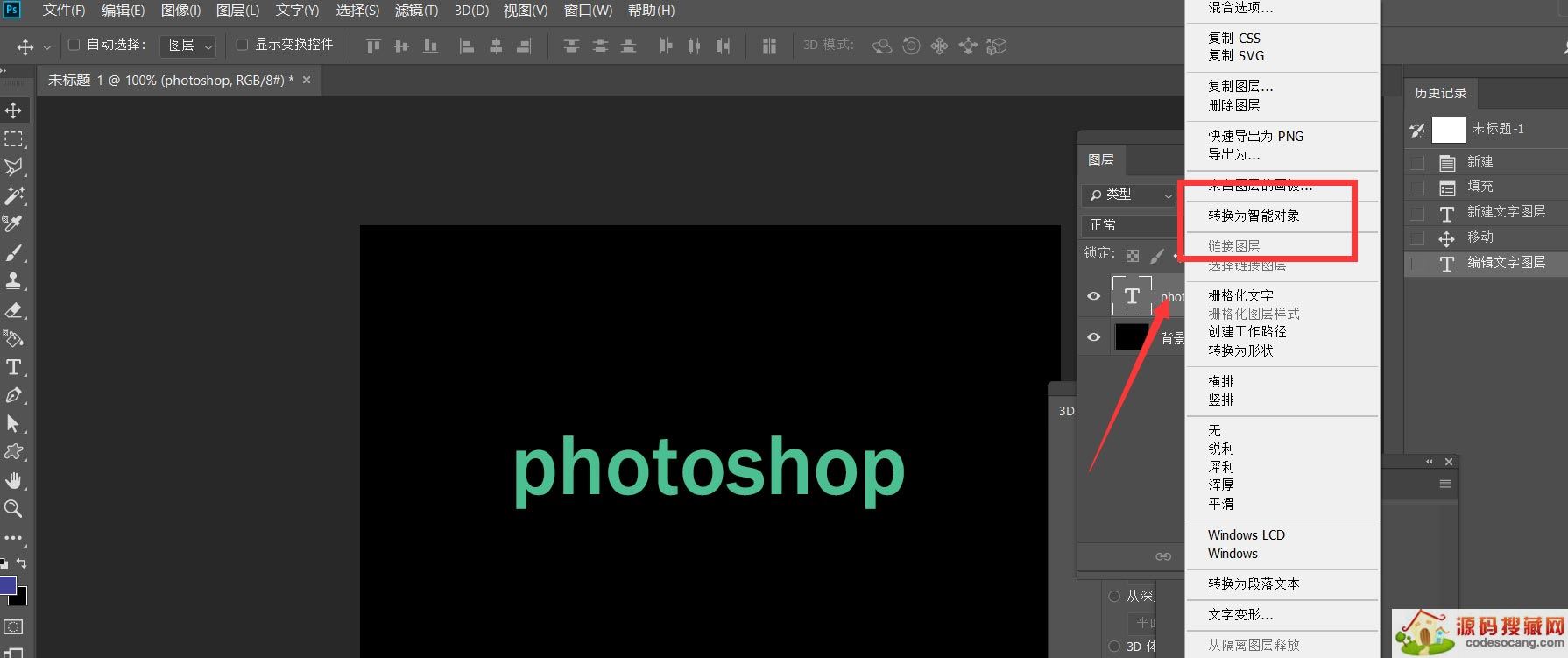This screenshot has height=658, width=1568.
Task: Toggle history state box beside 填充
Action: 1417,188
